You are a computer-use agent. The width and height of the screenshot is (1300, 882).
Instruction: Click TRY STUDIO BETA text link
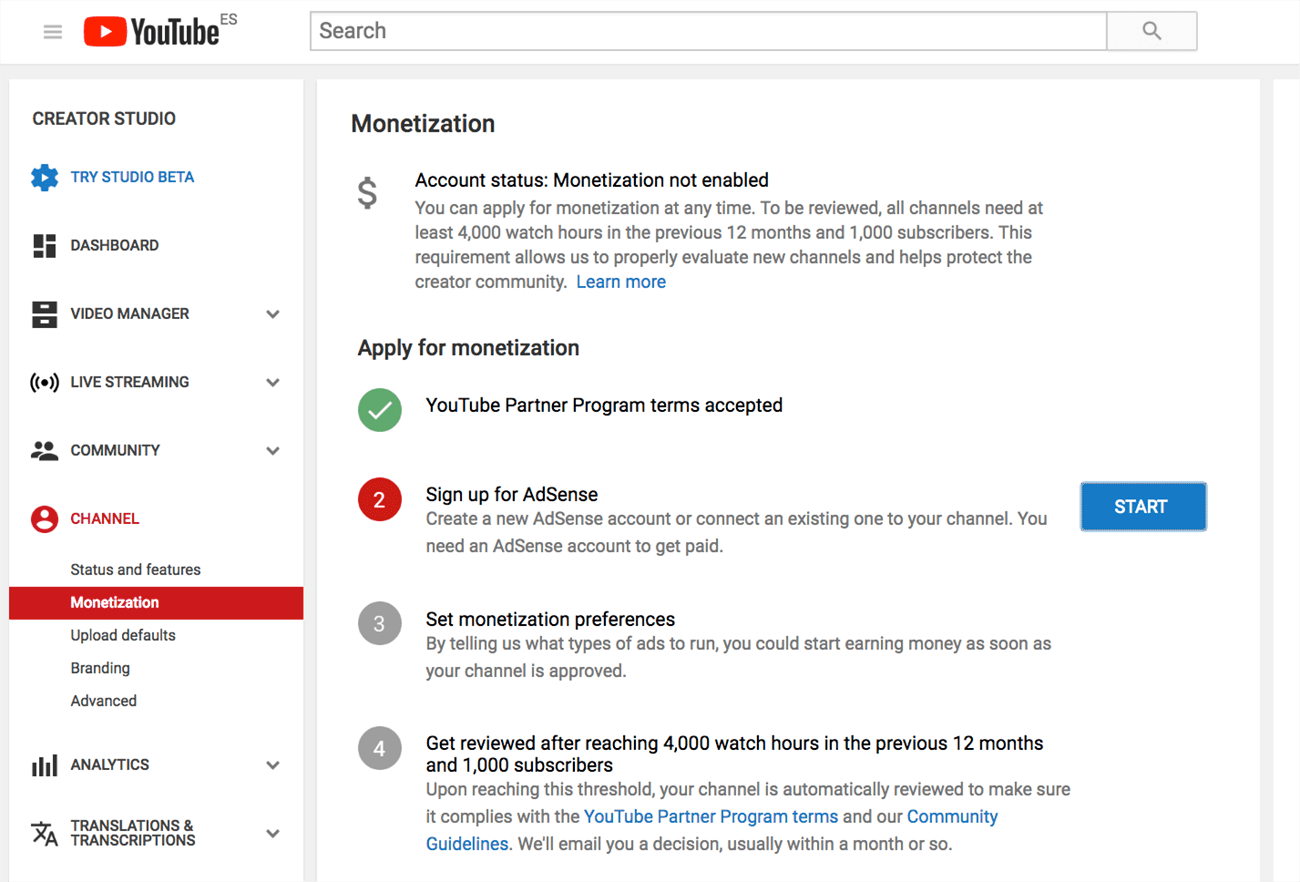coord(132,177)
